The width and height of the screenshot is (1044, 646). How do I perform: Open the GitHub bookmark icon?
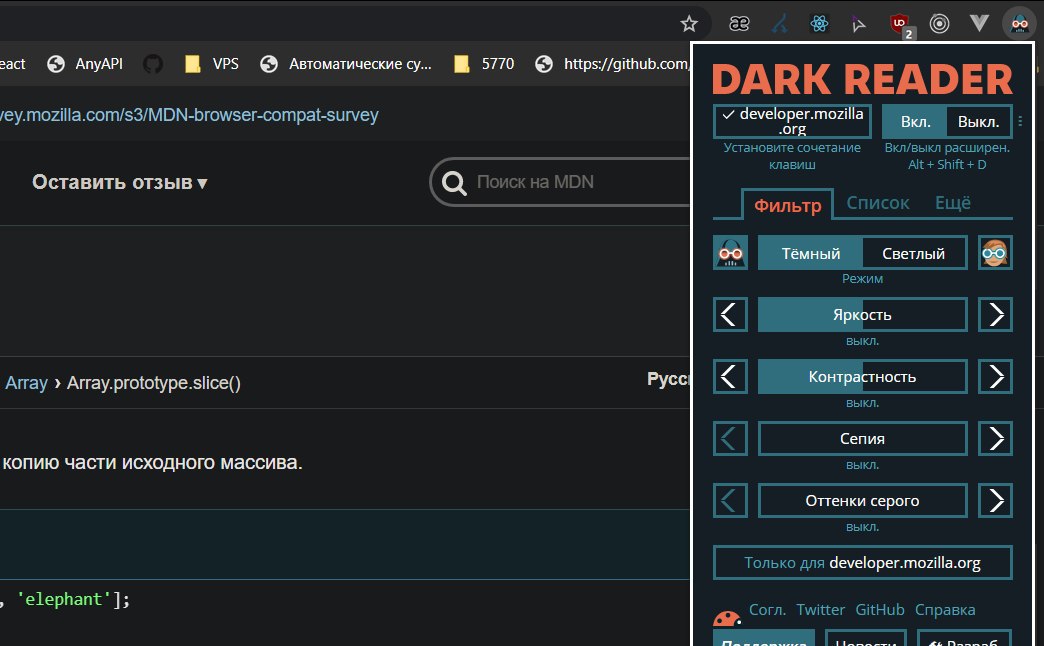tap(152, 64)
